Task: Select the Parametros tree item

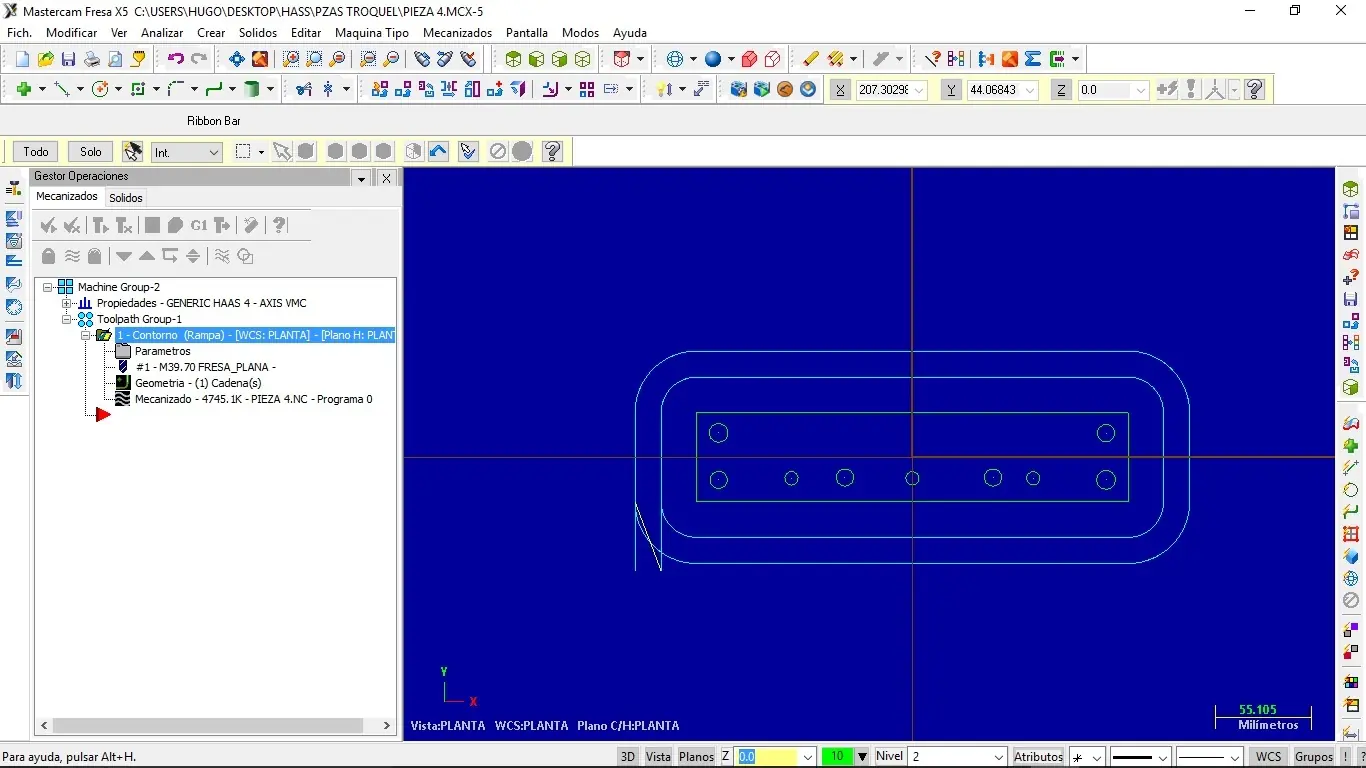Action: click(162, 351)
